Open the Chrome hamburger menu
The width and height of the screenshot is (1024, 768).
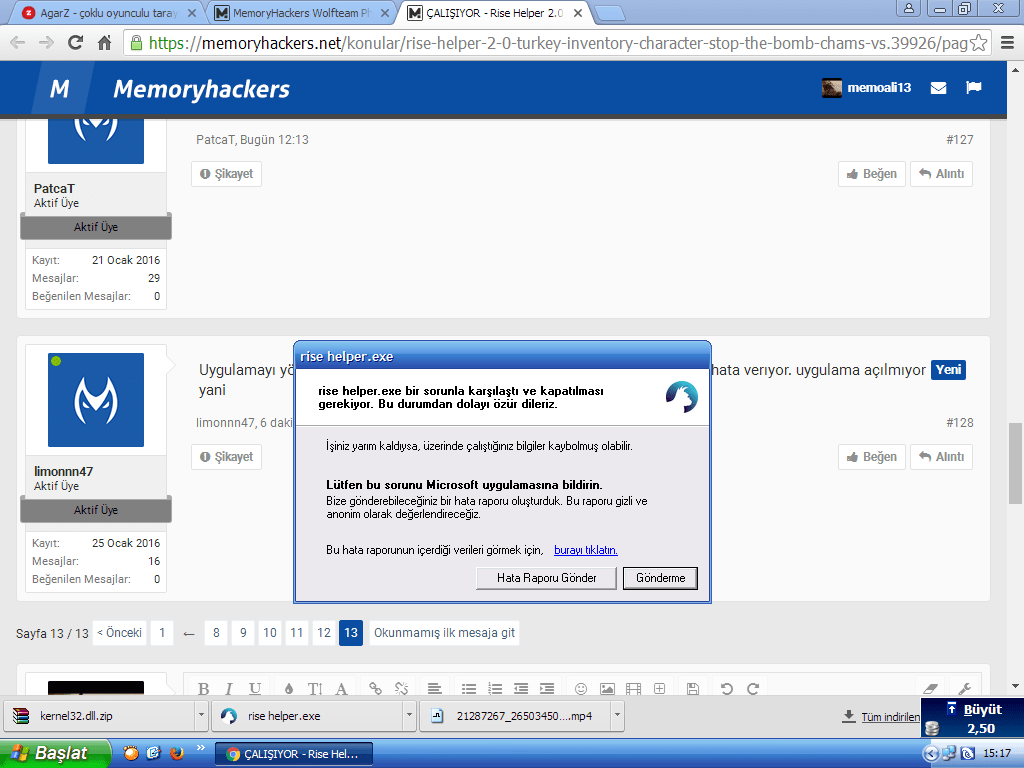point(1008,43)
